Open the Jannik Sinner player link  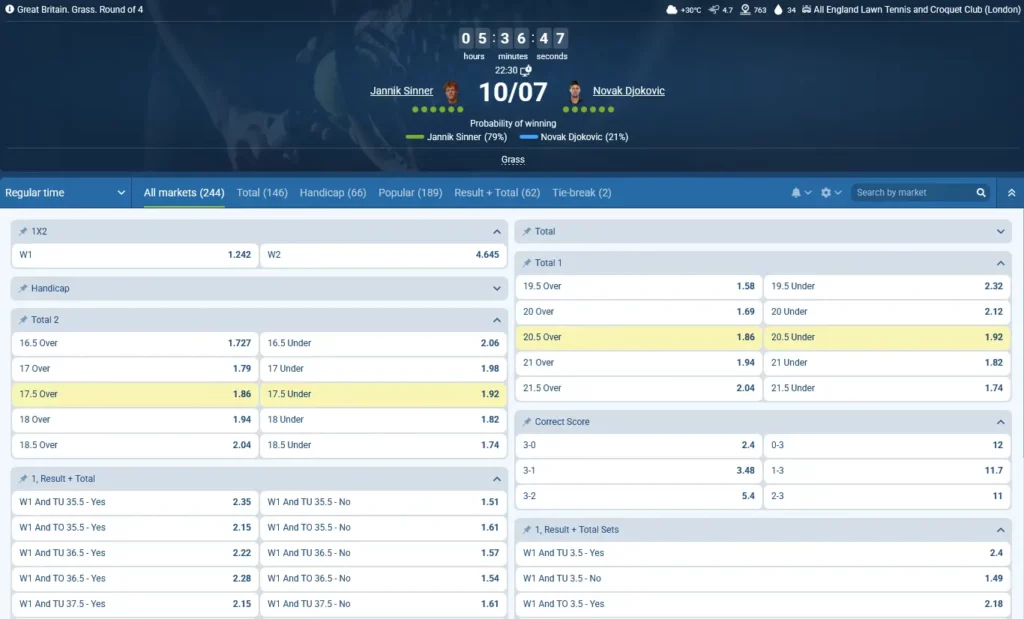pyautogui.click(x=402, y=91)
